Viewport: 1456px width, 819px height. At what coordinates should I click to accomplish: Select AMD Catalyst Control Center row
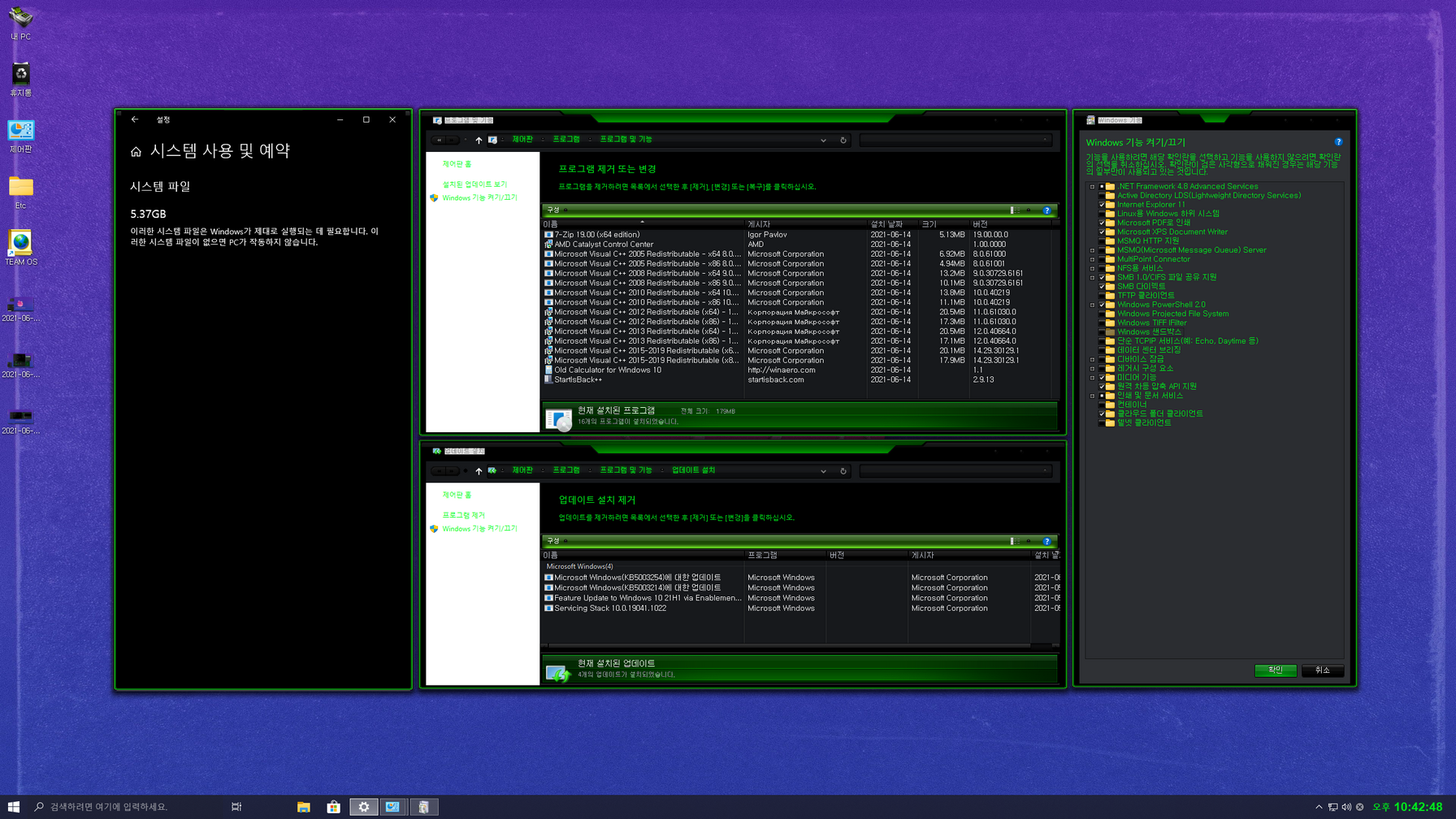[800, 245]
